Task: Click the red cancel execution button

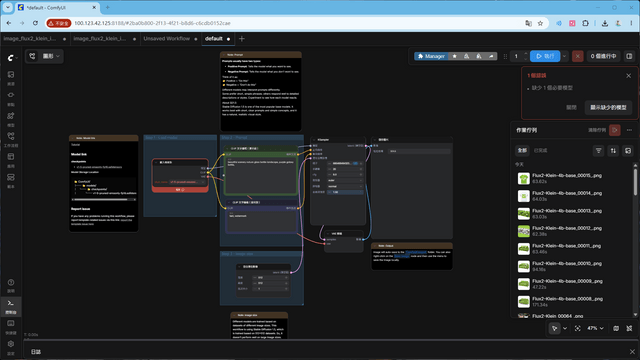Action: point(577,56)
